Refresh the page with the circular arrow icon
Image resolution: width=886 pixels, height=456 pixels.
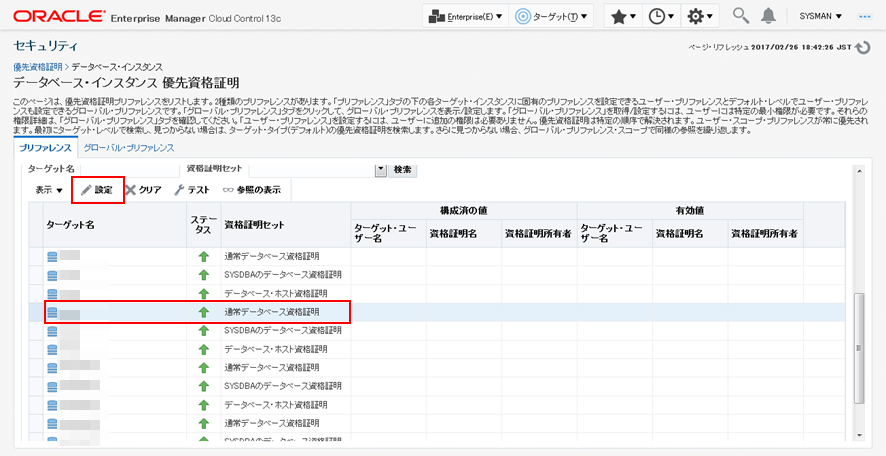[863, 48]
